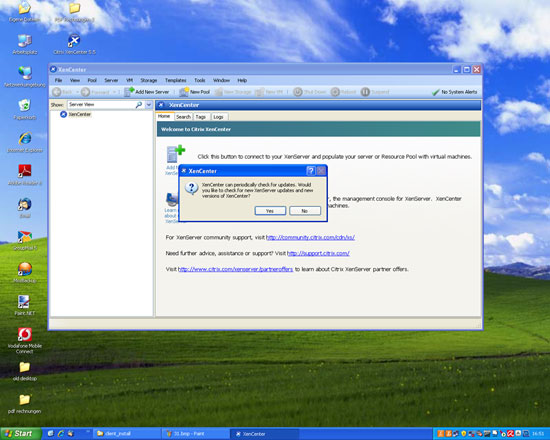
Task: Expand the Back button history dropdown arrow
Action: 77,92
